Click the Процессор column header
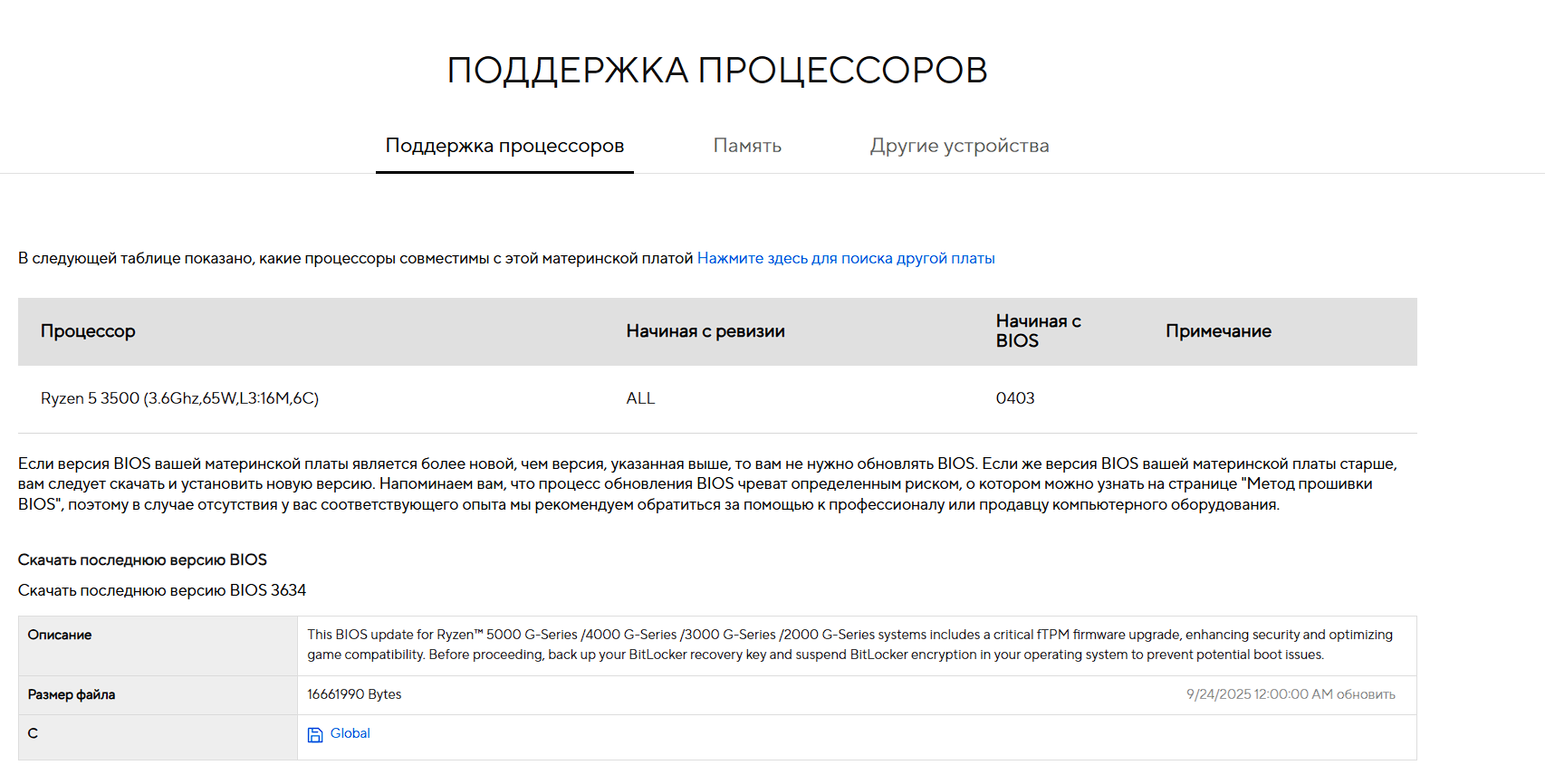The image size is (1545, 784). pyautogui.click(x=88, y=331)
